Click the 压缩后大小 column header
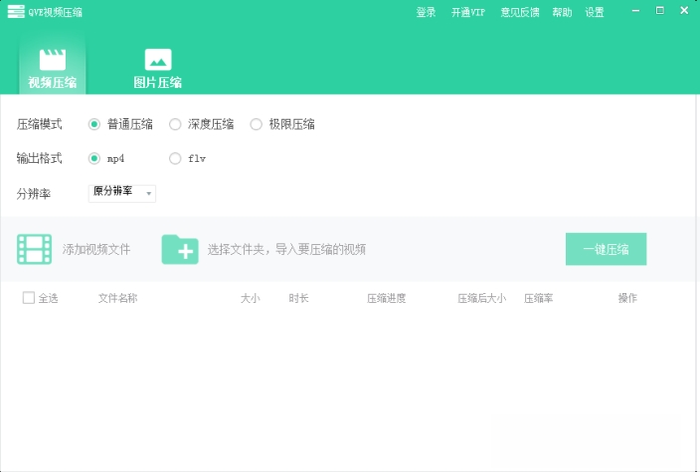This screenshot has height=472, width=700. (482, 298)
